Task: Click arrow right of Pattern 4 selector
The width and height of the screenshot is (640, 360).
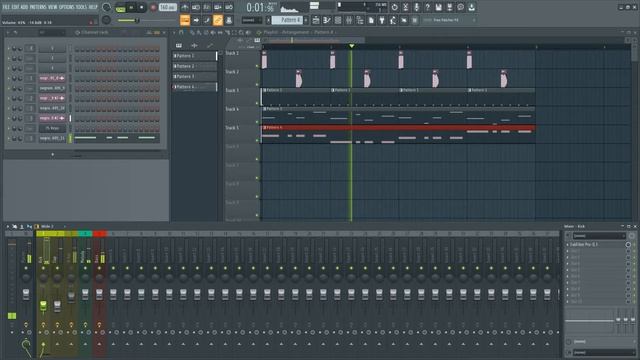Action: [x=306, y=20]
